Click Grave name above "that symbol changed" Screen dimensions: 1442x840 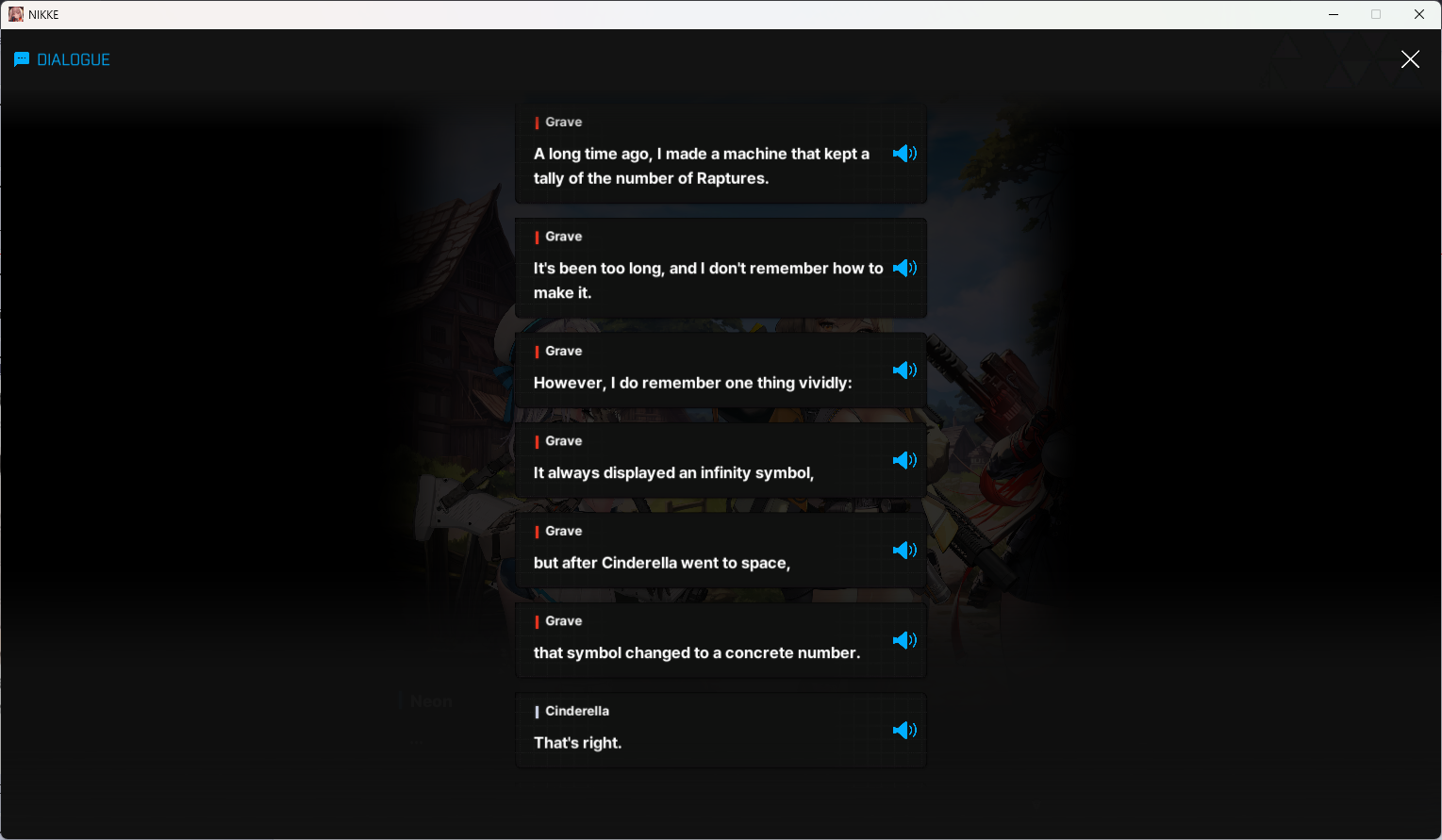pyautogui.click(x=564, y=620)
